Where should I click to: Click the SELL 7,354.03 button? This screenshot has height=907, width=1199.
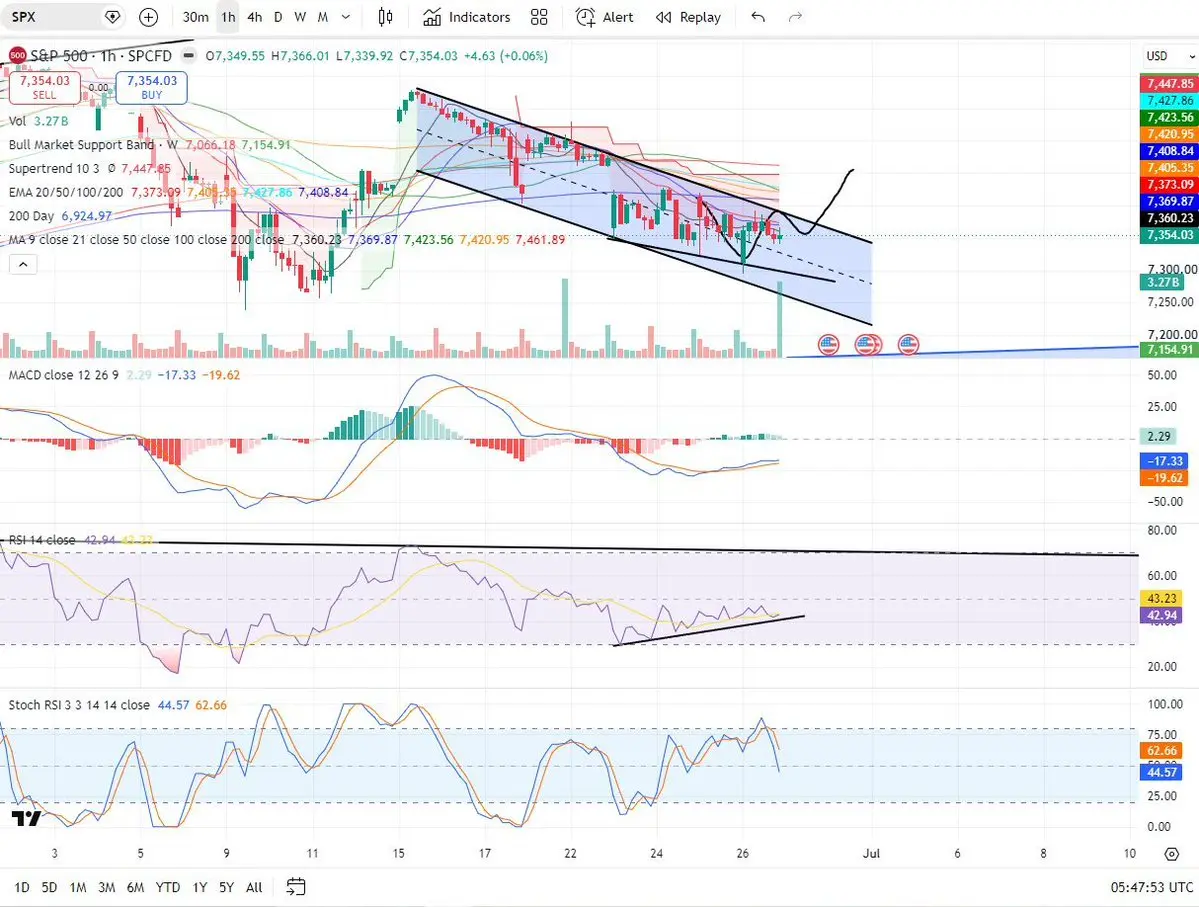click(44, 87)
